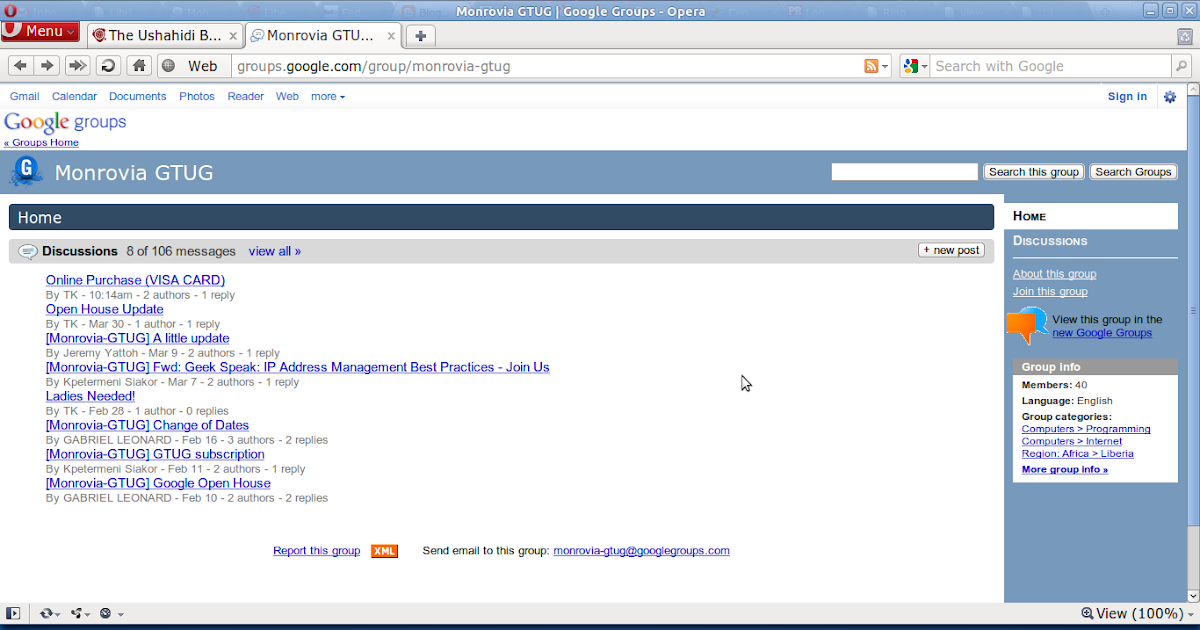Toggle the side panel button in status bar
This screenshot has width=1200, height=630.
coord(13,613)
